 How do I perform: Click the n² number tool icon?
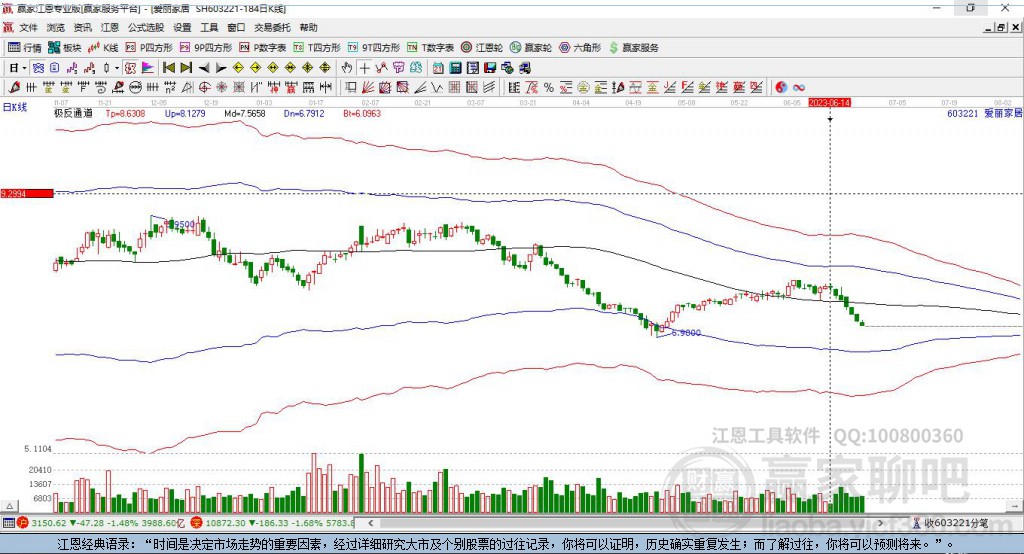point(170,88)
